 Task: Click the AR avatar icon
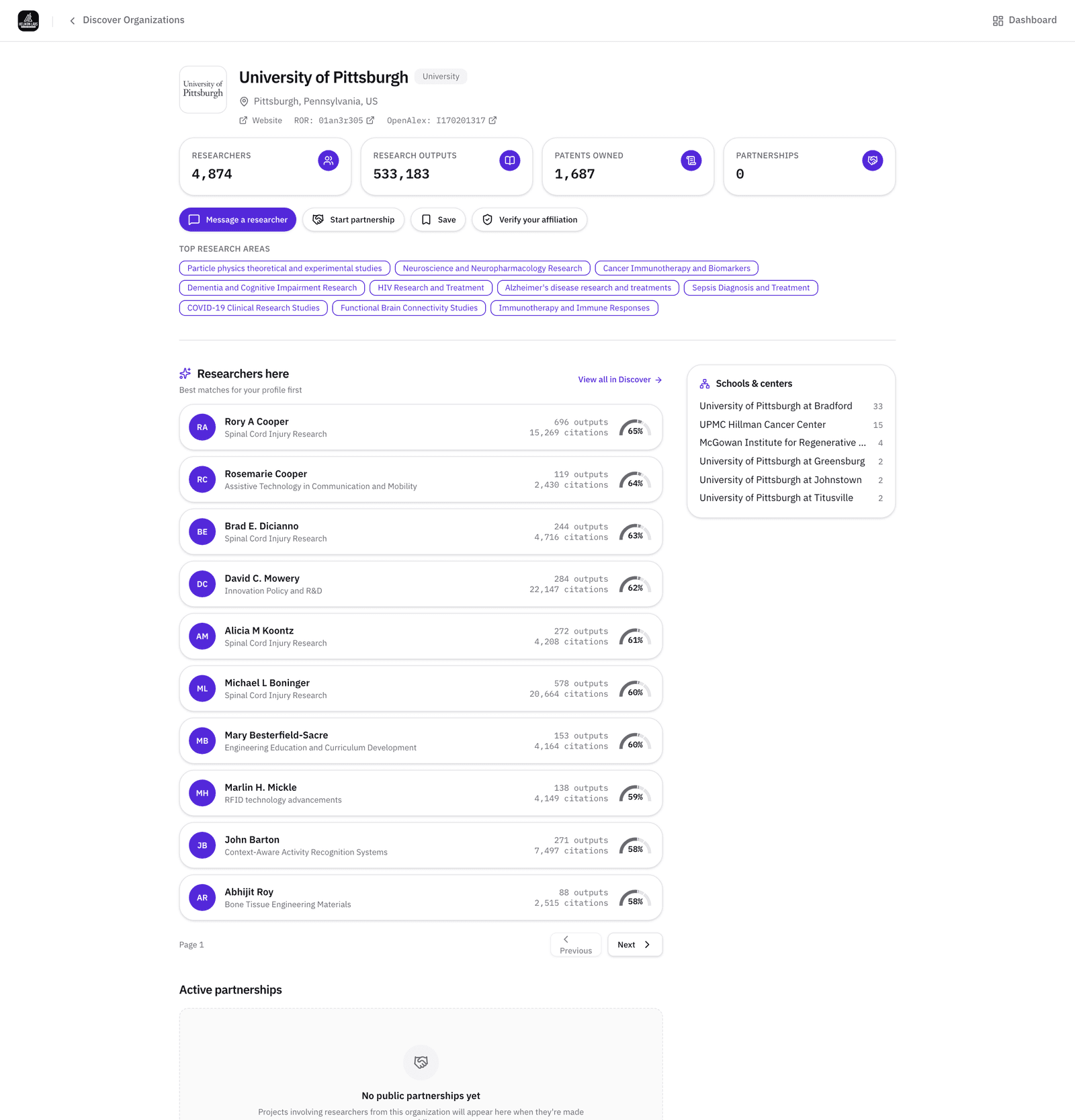tap(202, 898)
